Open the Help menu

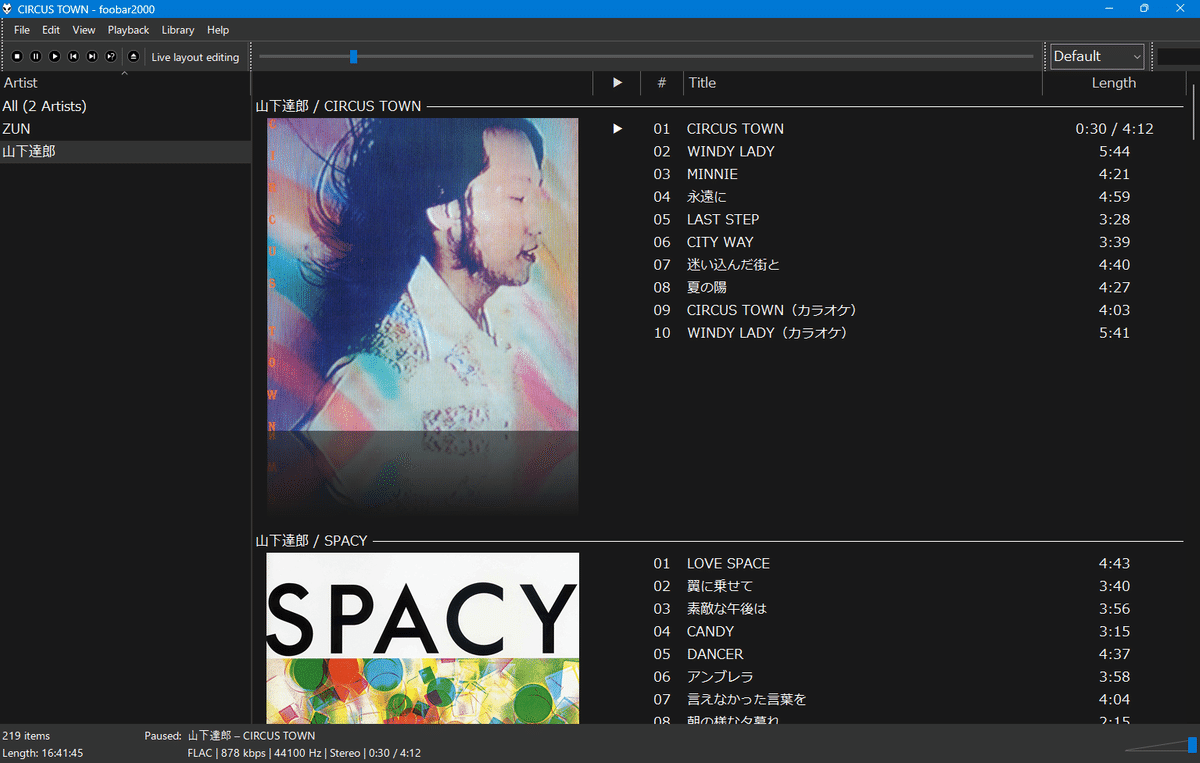[x=218, y=30]
